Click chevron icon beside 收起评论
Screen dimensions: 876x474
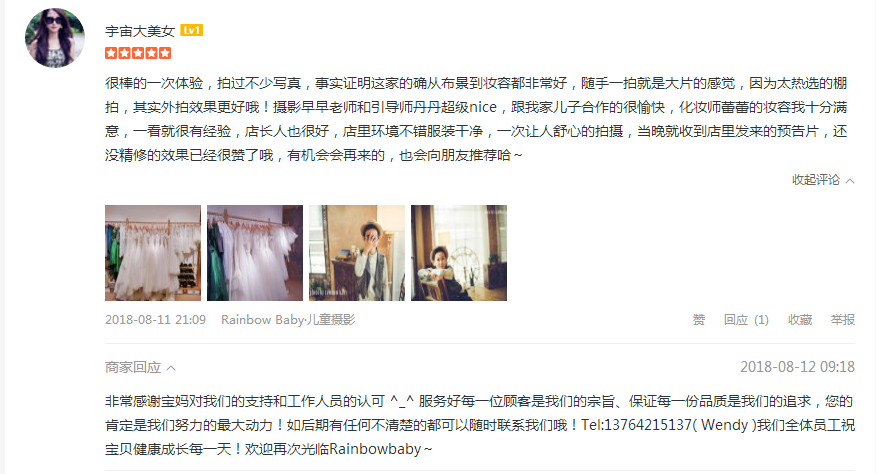[x=850, y=181]
